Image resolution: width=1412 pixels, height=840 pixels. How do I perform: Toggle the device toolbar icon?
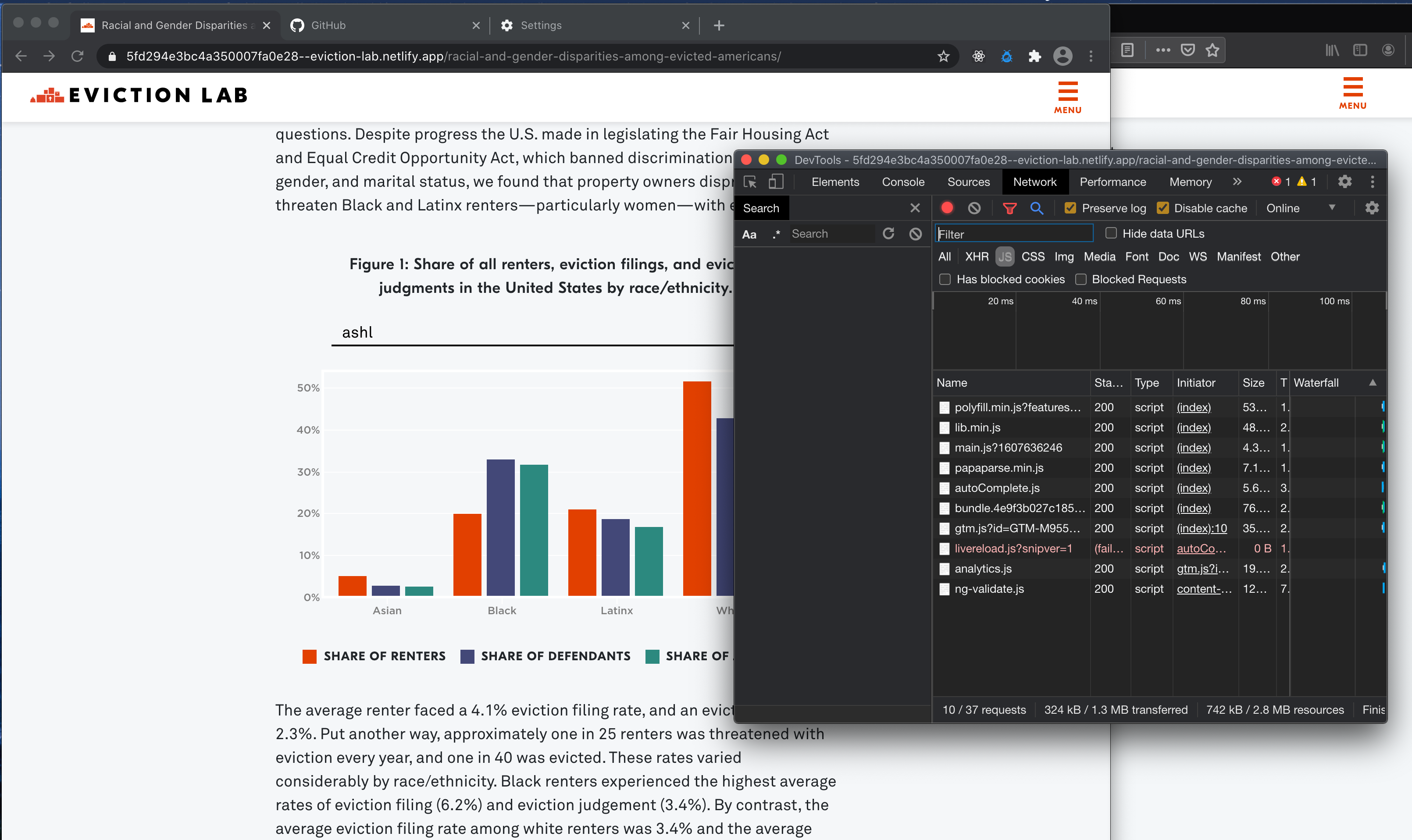pyautogui.click(x=776, y=182)
